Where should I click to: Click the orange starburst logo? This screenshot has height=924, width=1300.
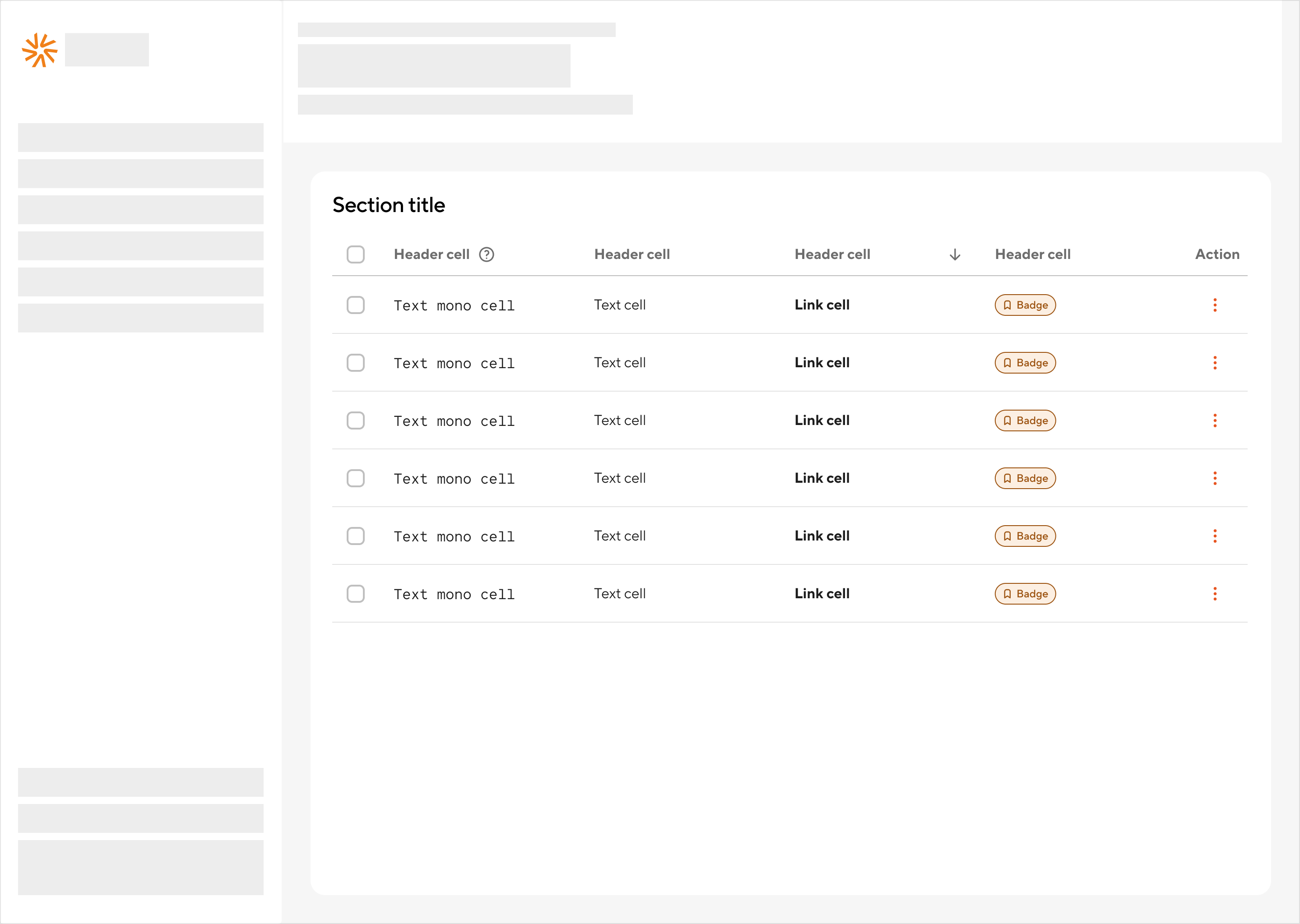[40, 50]
